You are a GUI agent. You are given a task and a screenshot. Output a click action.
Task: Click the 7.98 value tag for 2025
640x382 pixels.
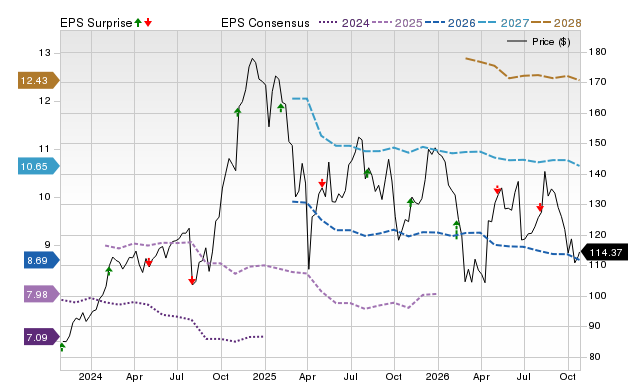tap(42, 294)
